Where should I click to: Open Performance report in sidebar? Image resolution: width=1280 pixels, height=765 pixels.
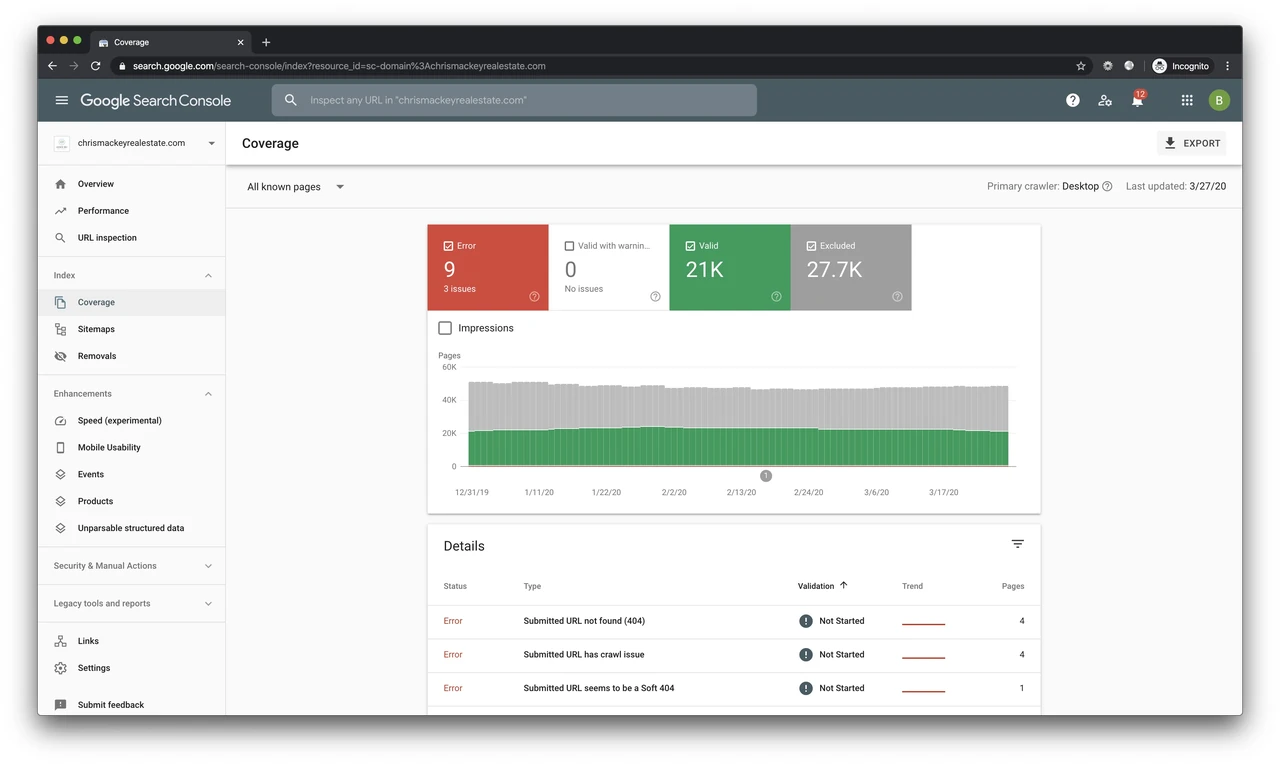pyautogui.click(x=132, y=211)
